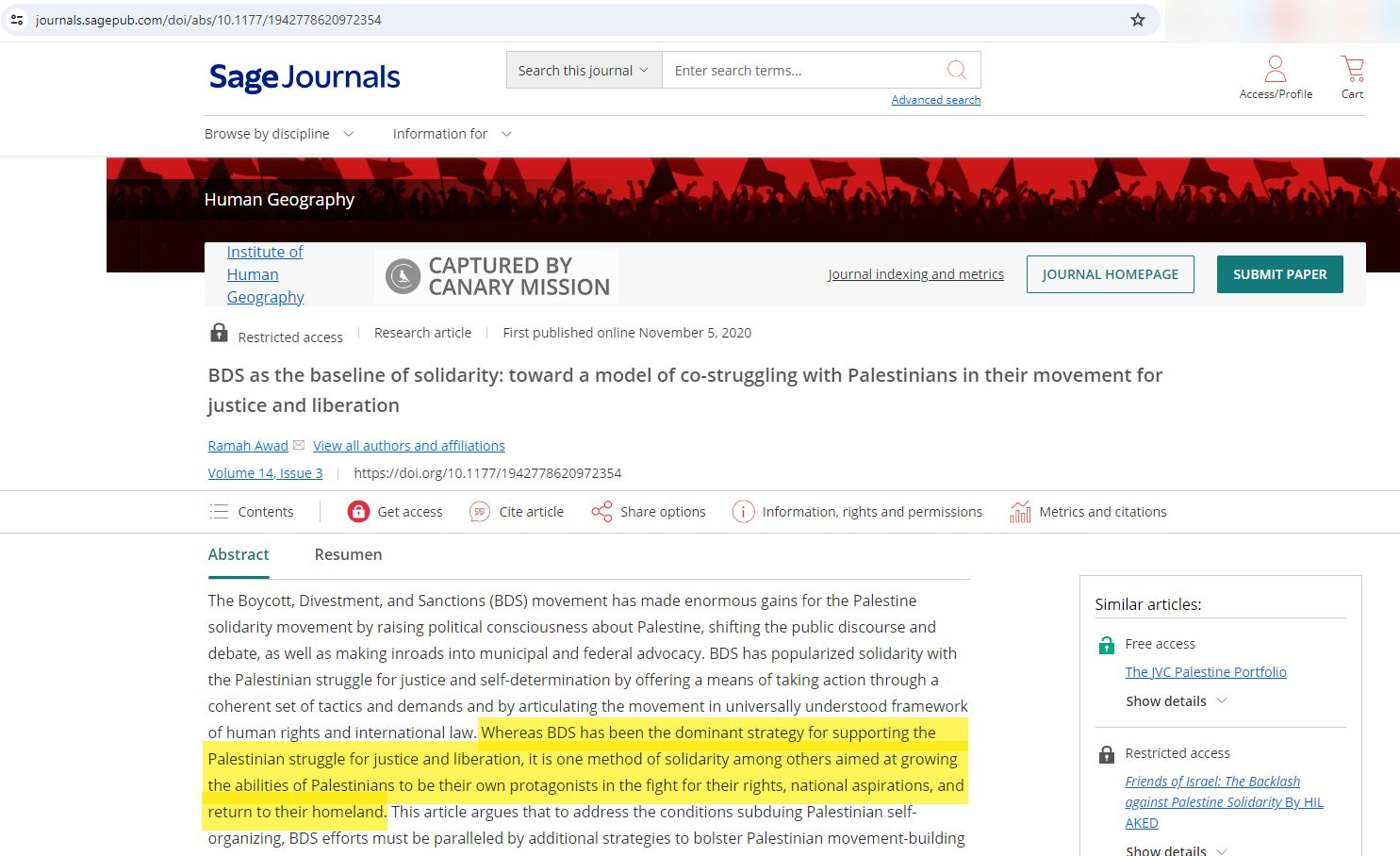Image resolution: width=1400 pixels, height=856 pixels.
Task: Click Get access padlock icon
Action: tap(358, 511)
